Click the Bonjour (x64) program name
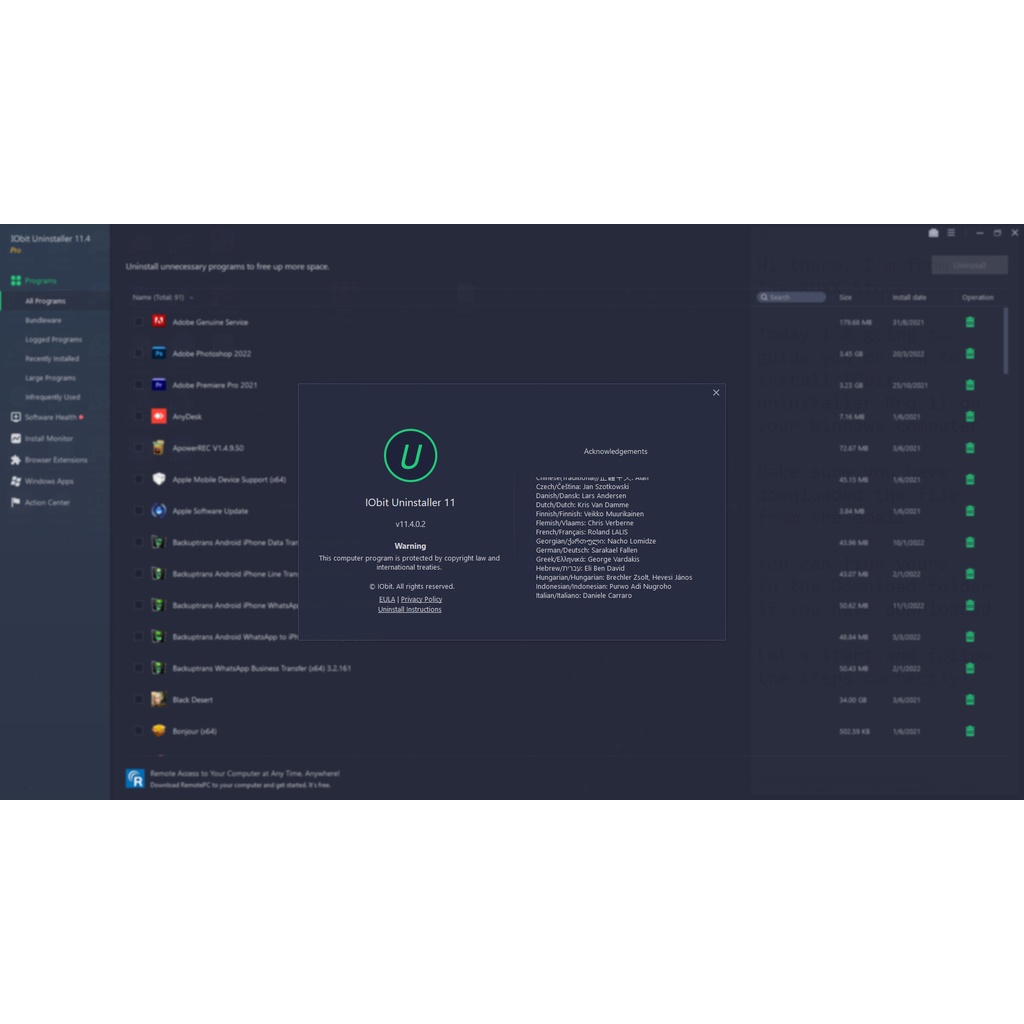 point(194,731)
